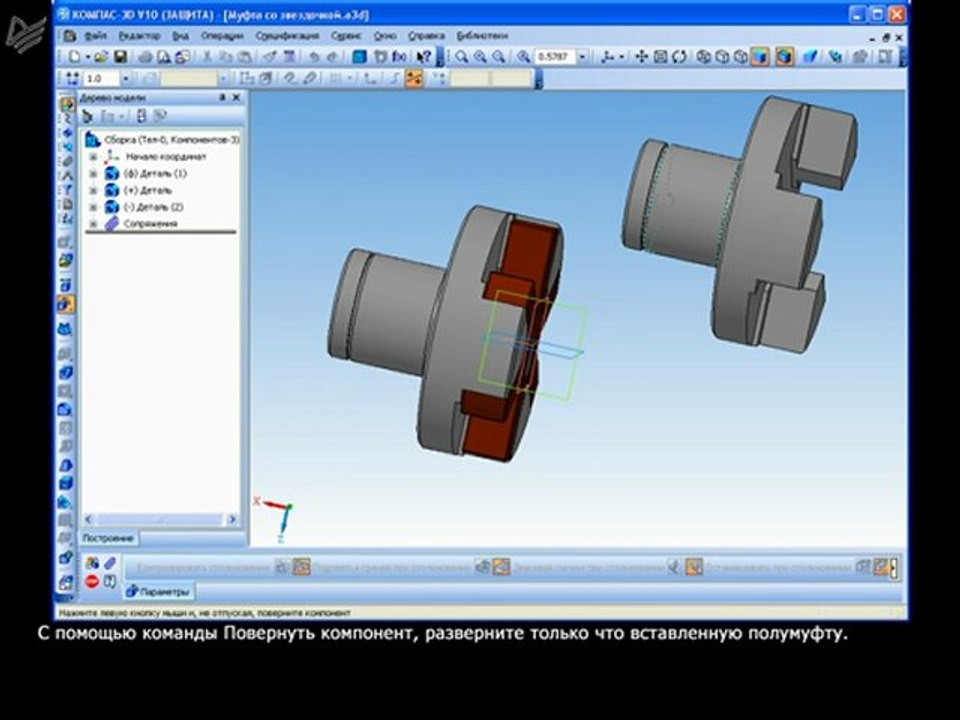Click the print icon in toolbar
This screenshot has width=960, height=720.
point(145,57)
